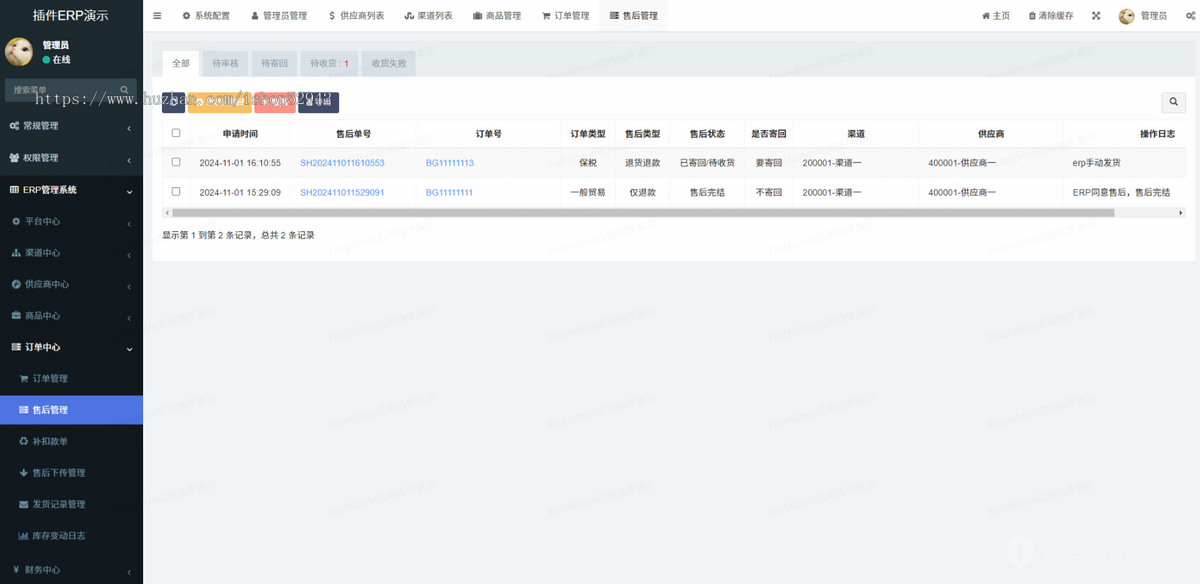Screen dimensions: 1200x584
Task: Click the group icon beside 权限管理
Action: (x=15, y=158)
